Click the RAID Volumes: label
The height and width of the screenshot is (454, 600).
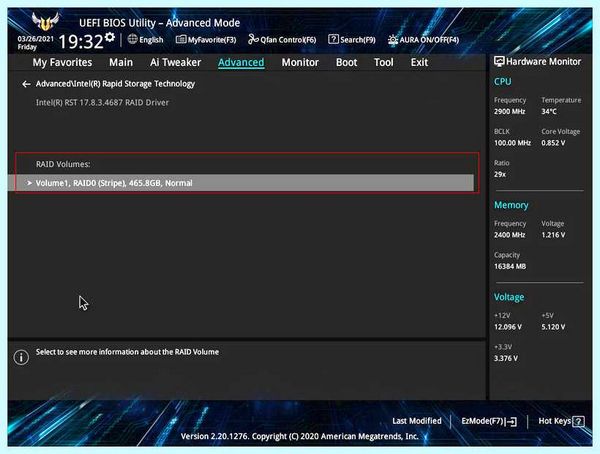[x=63, y=164]
